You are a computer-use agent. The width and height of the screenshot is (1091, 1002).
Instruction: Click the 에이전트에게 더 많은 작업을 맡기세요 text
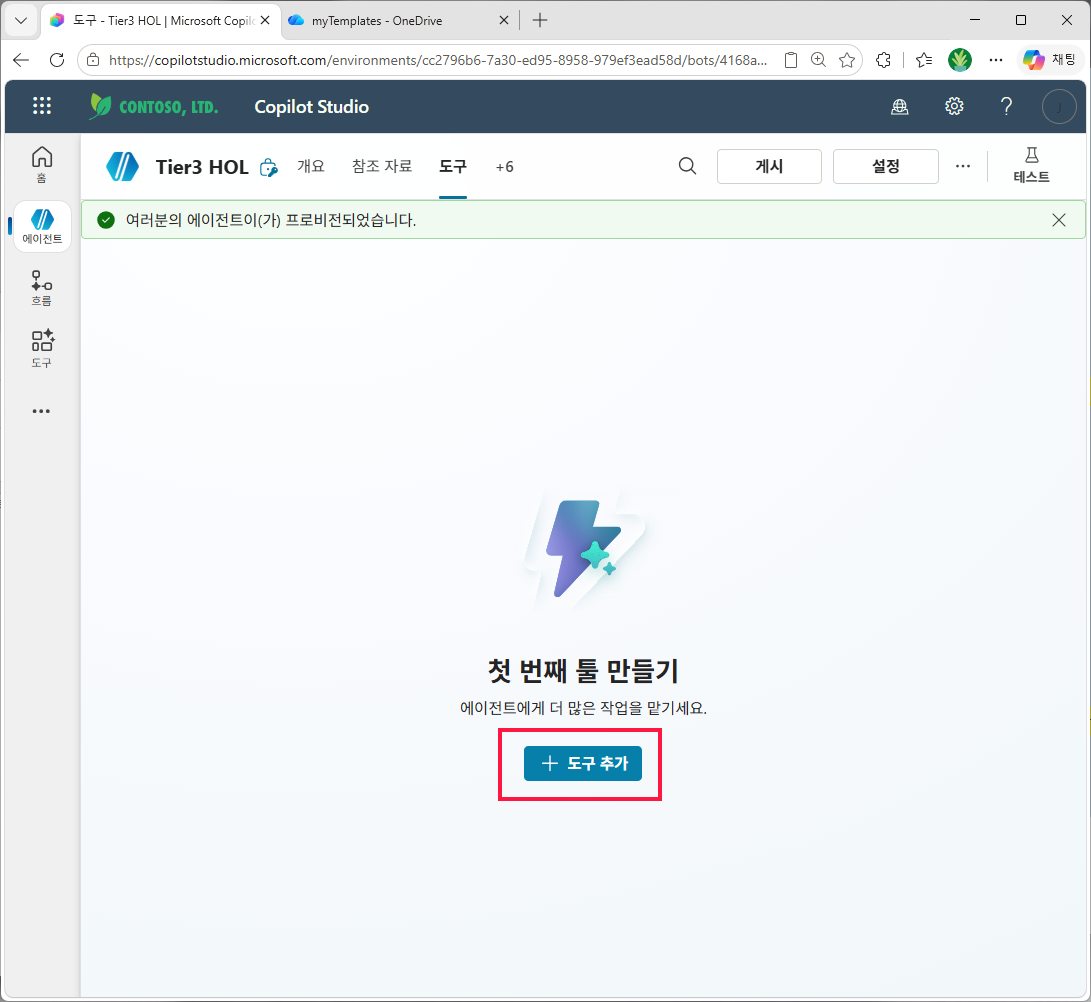click(x=583, y=708)
